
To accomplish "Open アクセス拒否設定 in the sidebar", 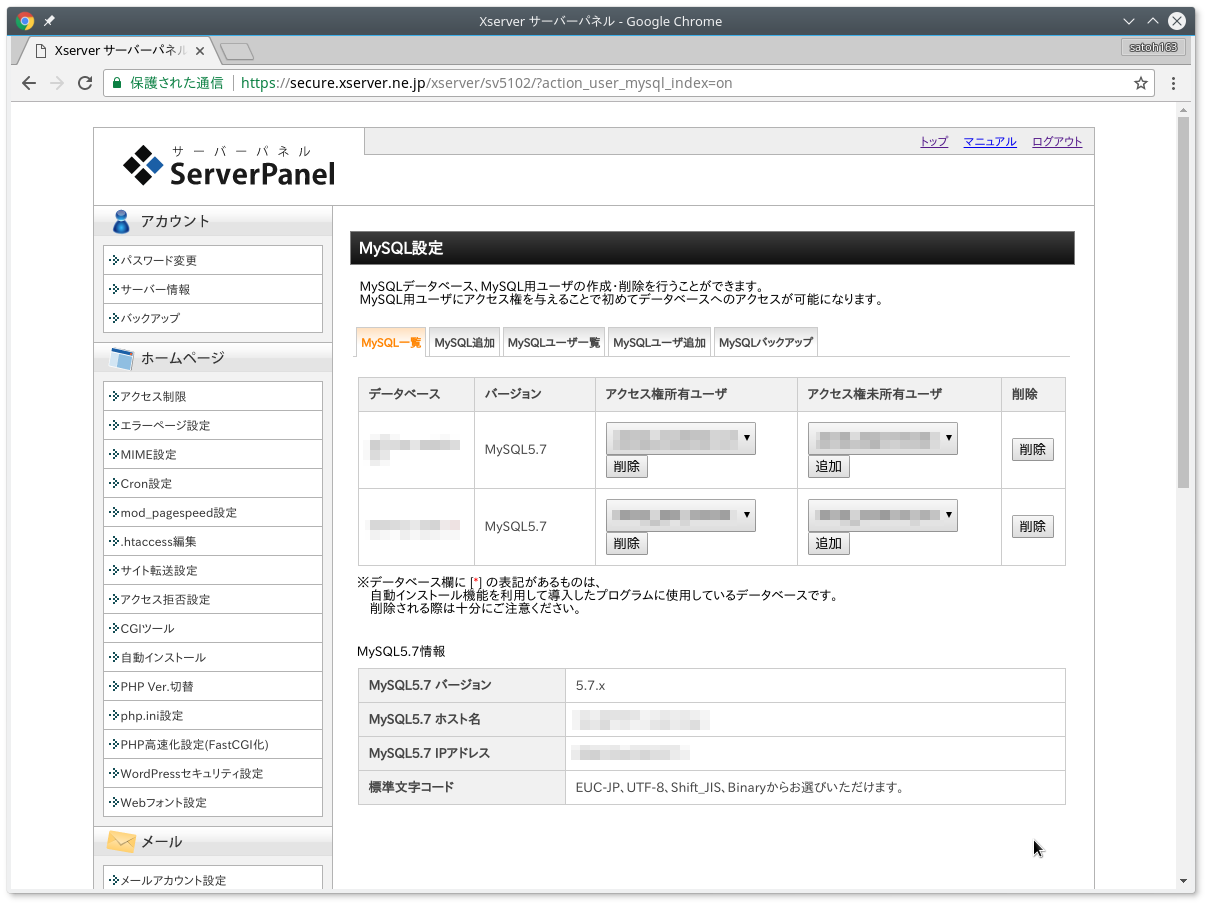I will [213, 599].
